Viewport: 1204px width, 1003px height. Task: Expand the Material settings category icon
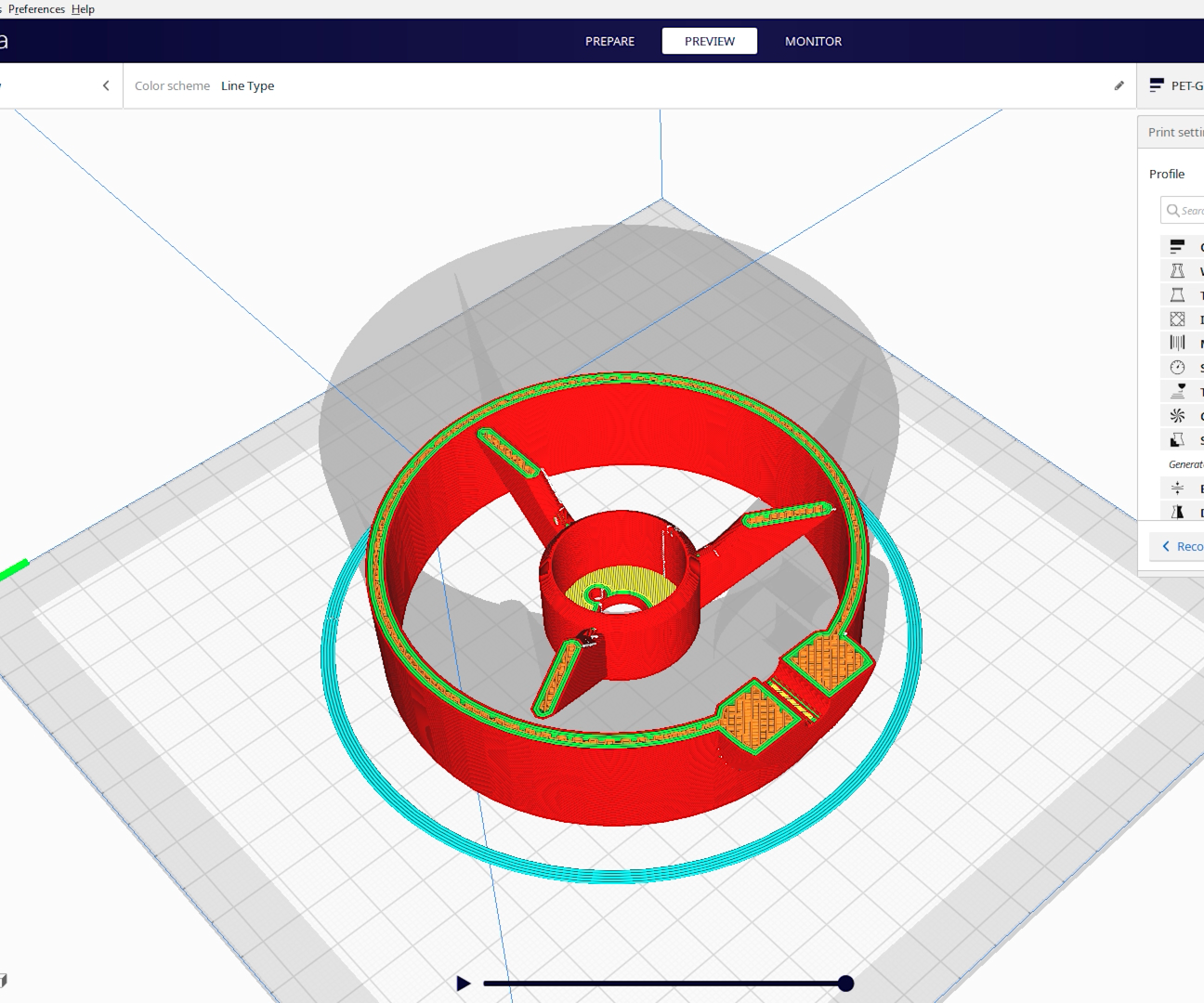[x=1177, y=343]
